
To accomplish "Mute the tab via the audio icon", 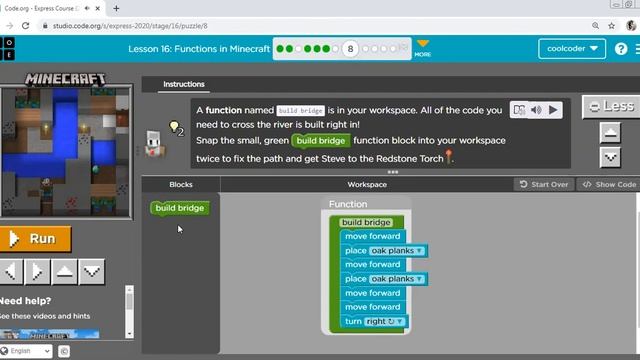I will pyautogui.click(x=87, y=8).
